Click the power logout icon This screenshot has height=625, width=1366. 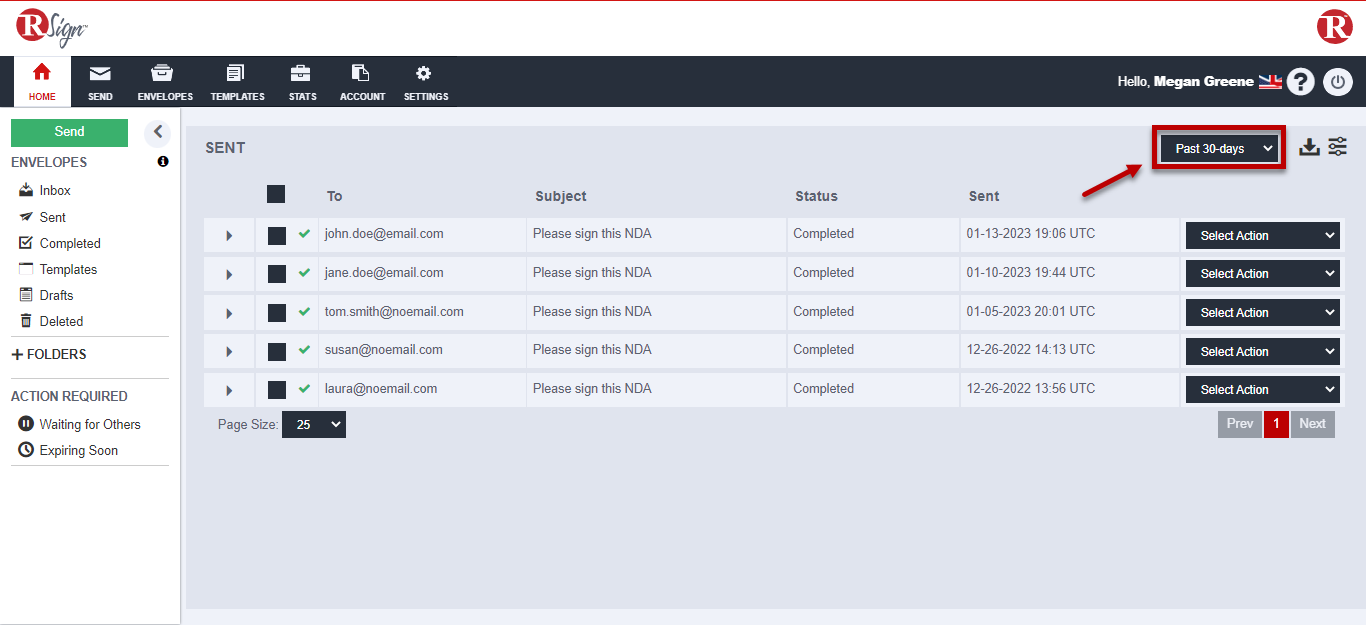[1337, 82]
